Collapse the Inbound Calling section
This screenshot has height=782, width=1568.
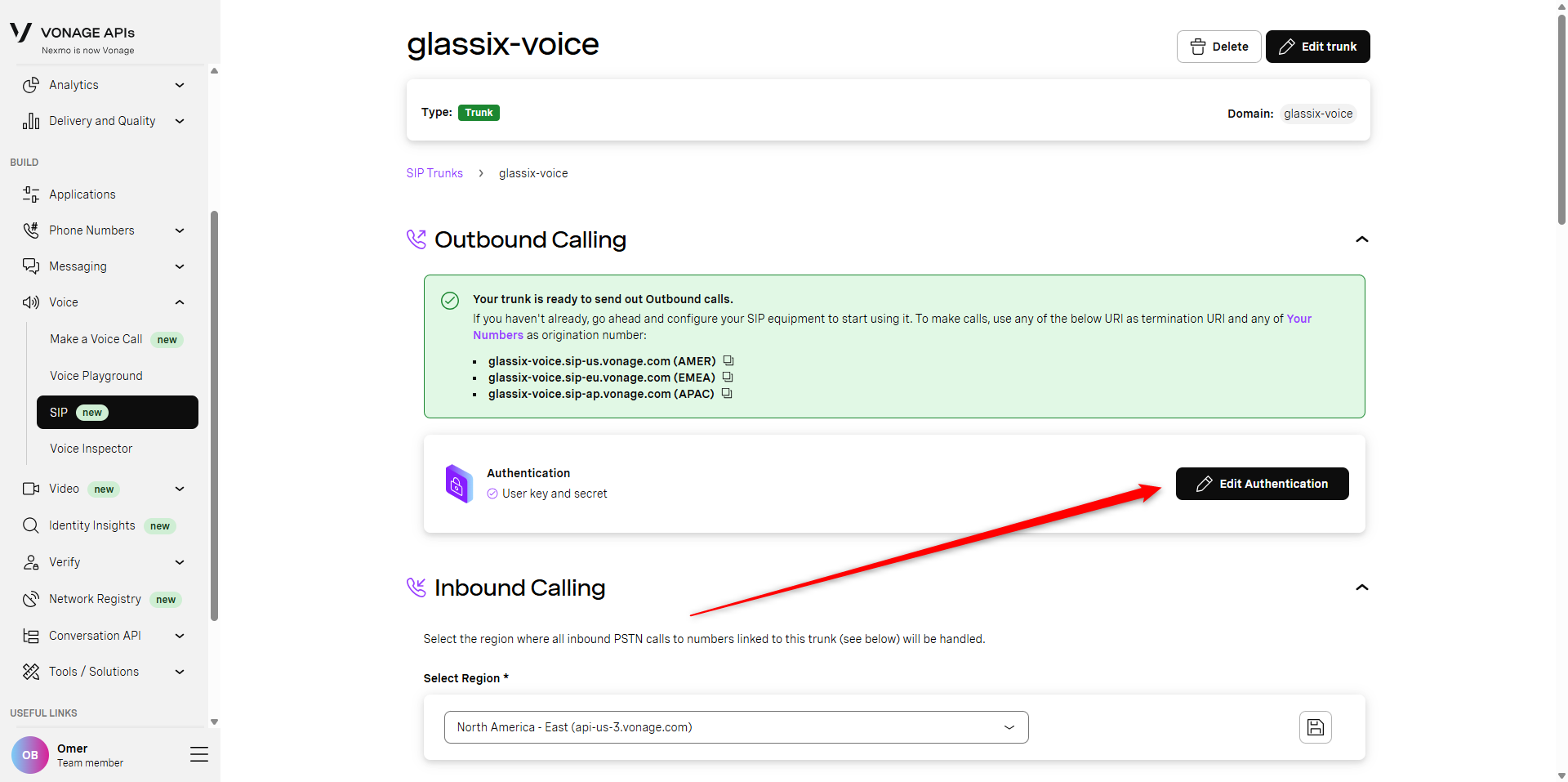[1361, 588]
